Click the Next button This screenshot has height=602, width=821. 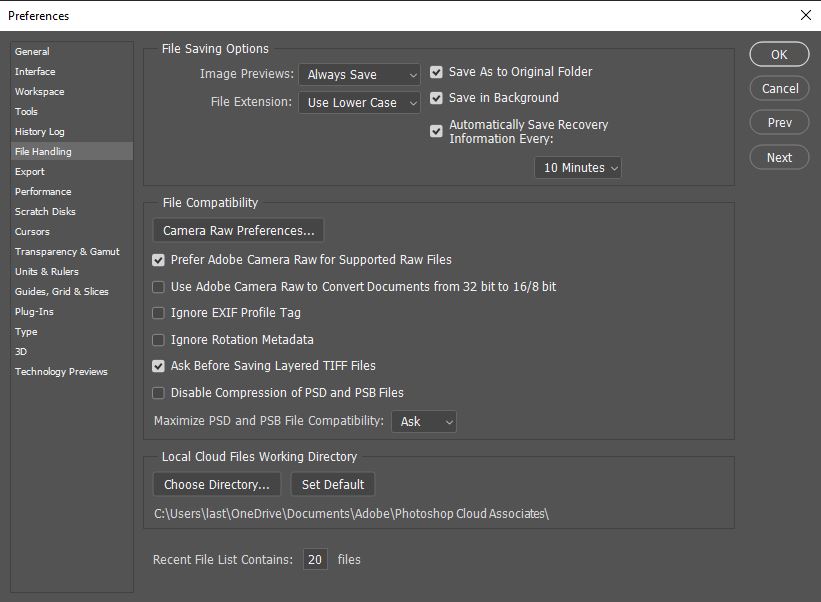tap(779, 158)
